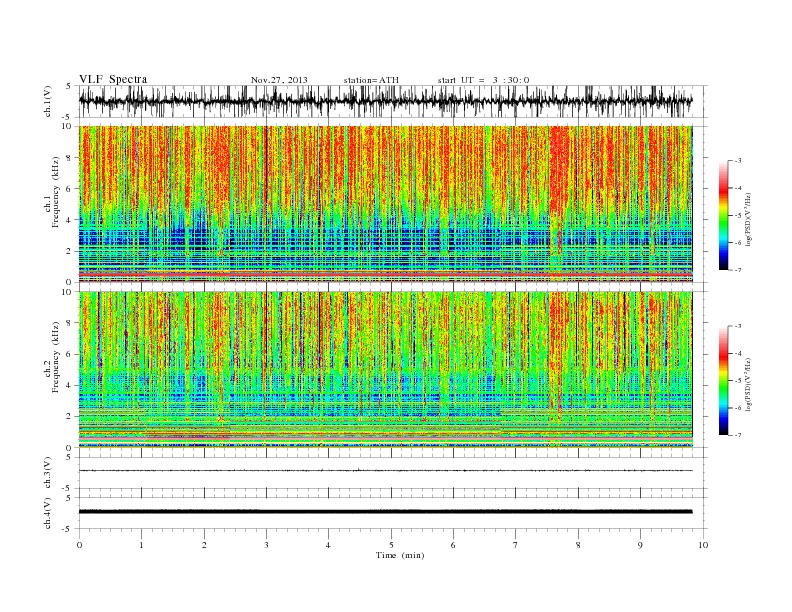Screen dimensions: 792x612
Task: Click the "2" kHz tick of ch.2 spectrogram
Action: 69,417
